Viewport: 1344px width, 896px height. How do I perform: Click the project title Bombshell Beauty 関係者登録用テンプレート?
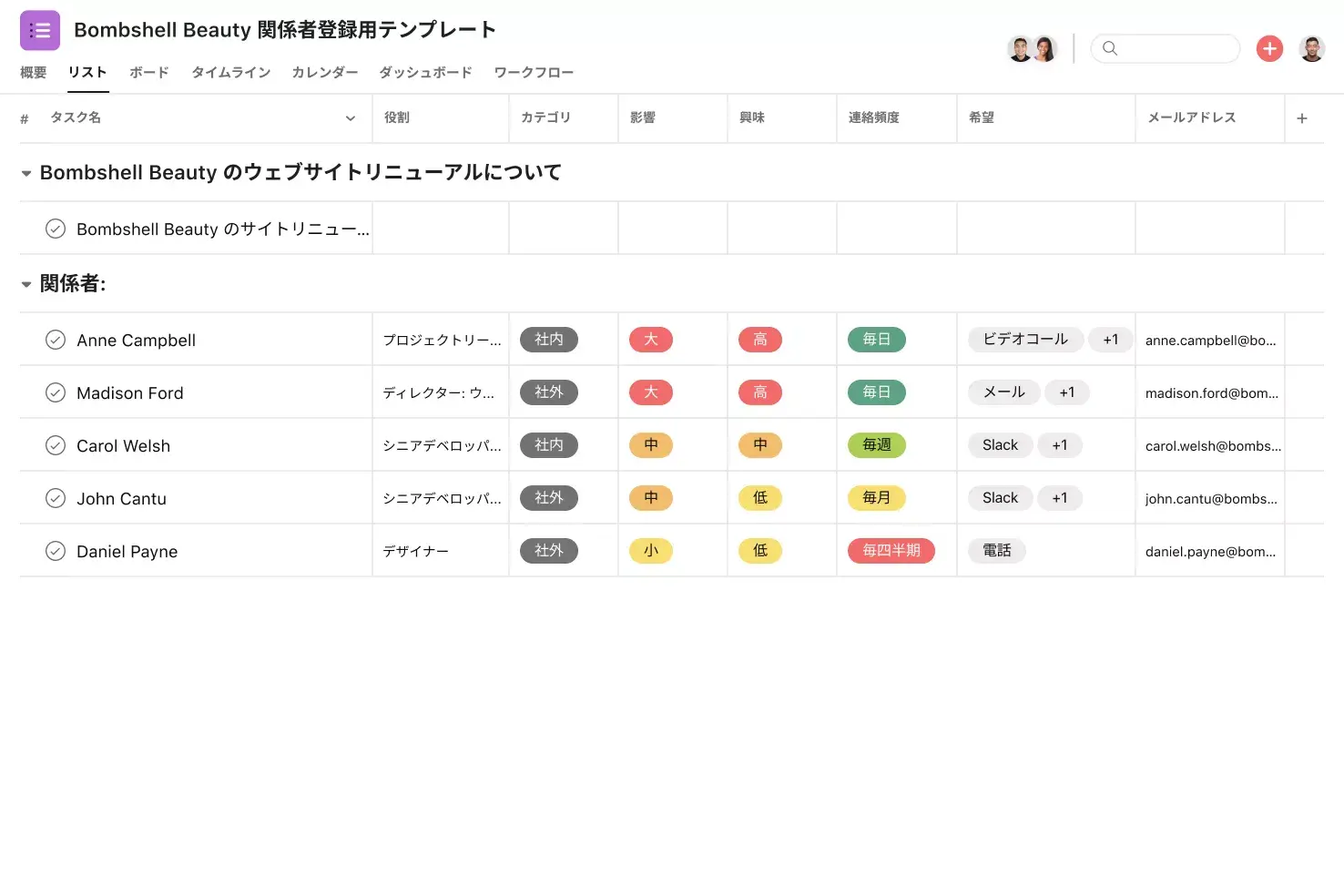coord(285,30)
